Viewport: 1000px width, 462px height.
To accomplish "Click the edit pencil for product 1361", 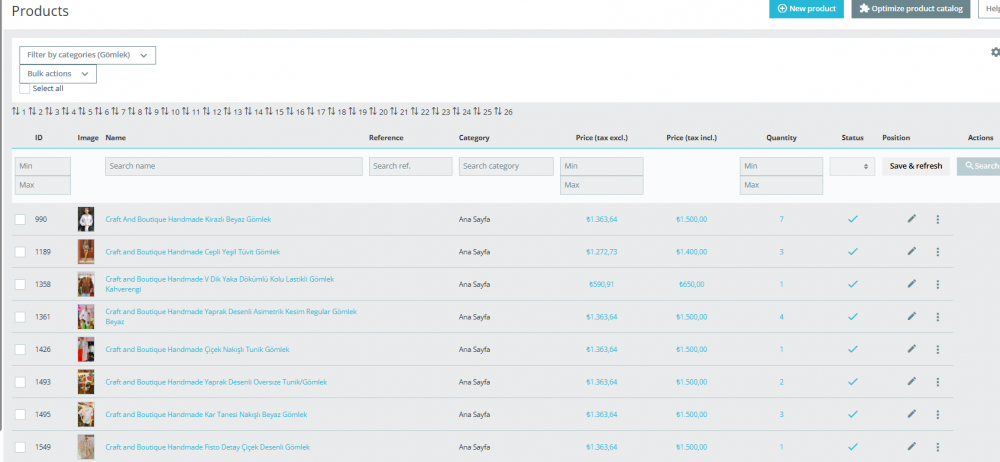I will click(x=911, y=316).
